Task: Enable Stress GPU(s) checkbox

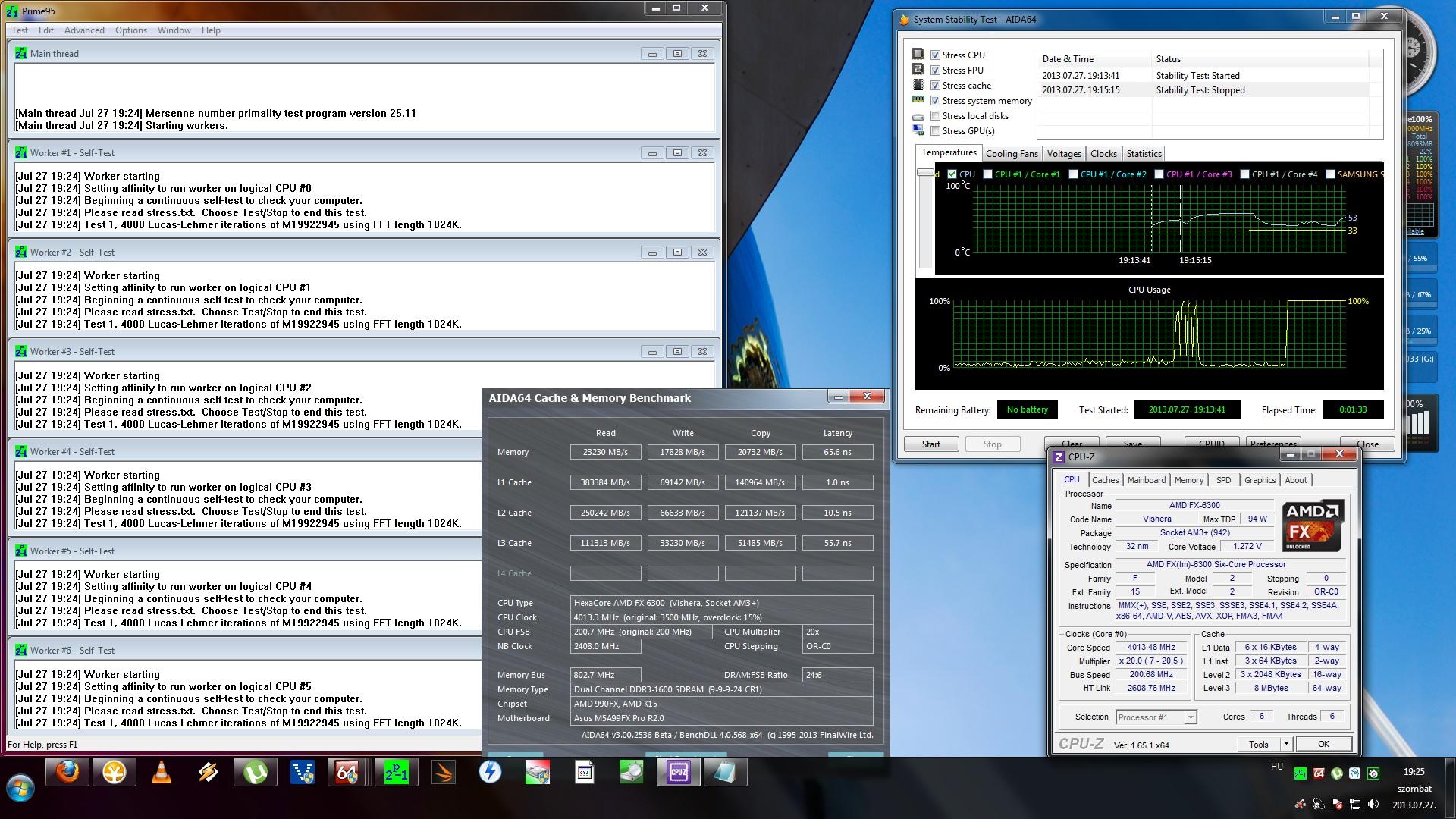Action: coord(936,130)
